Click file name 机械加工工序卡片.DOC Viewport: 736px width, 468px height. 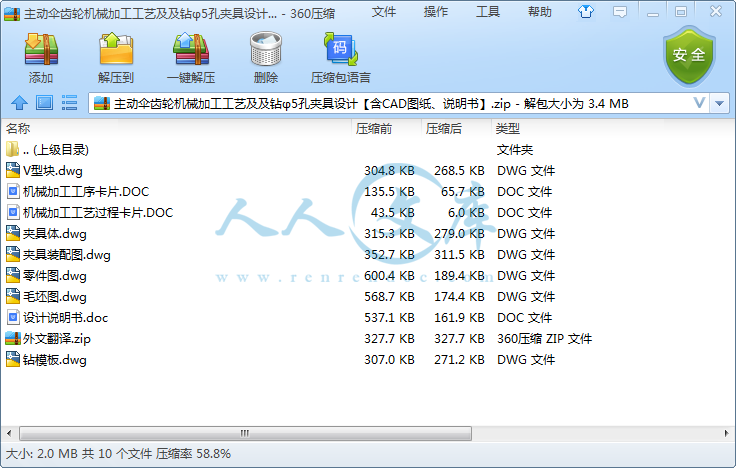[86, 192]
